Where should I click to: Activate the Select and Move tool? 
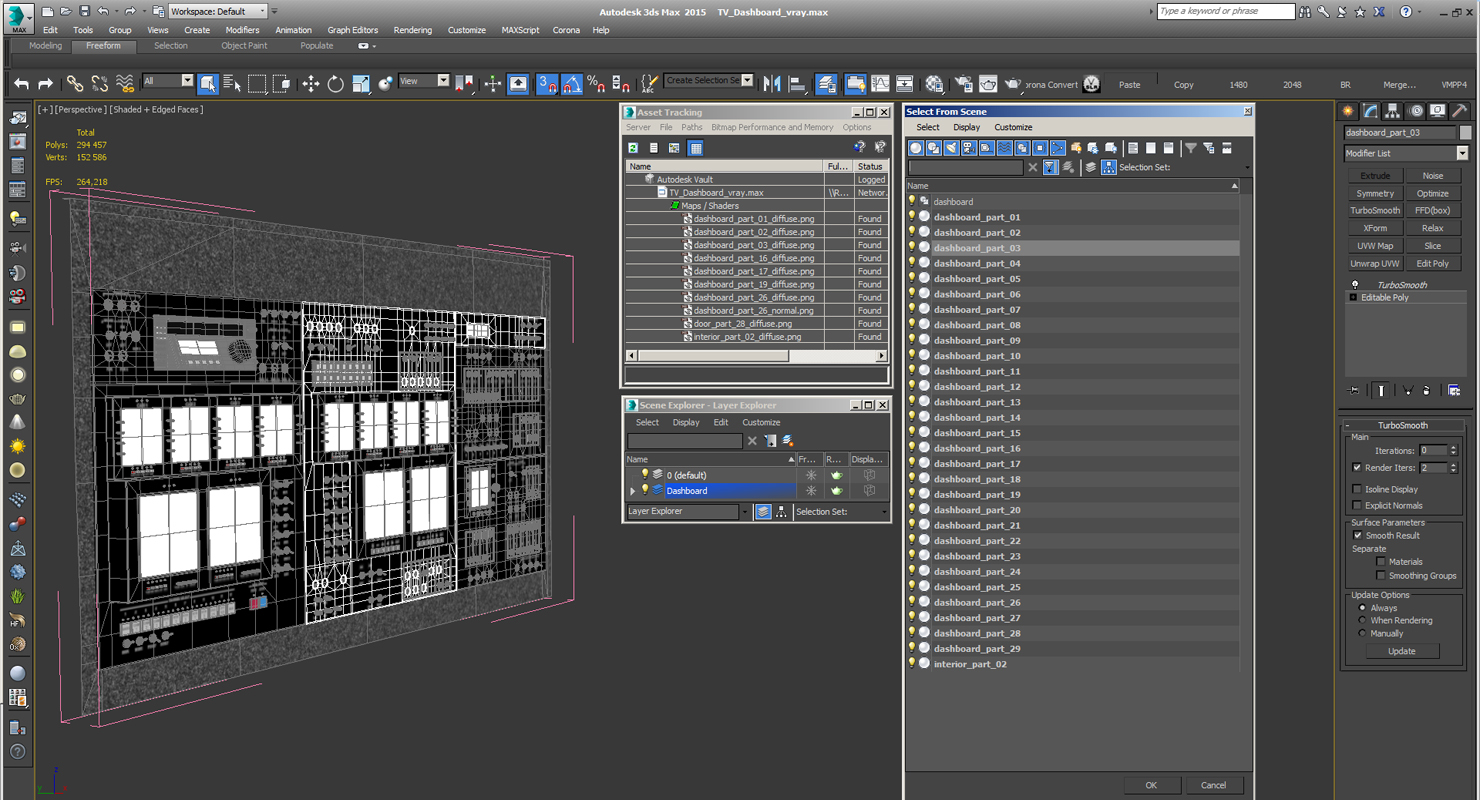(311, 84)
